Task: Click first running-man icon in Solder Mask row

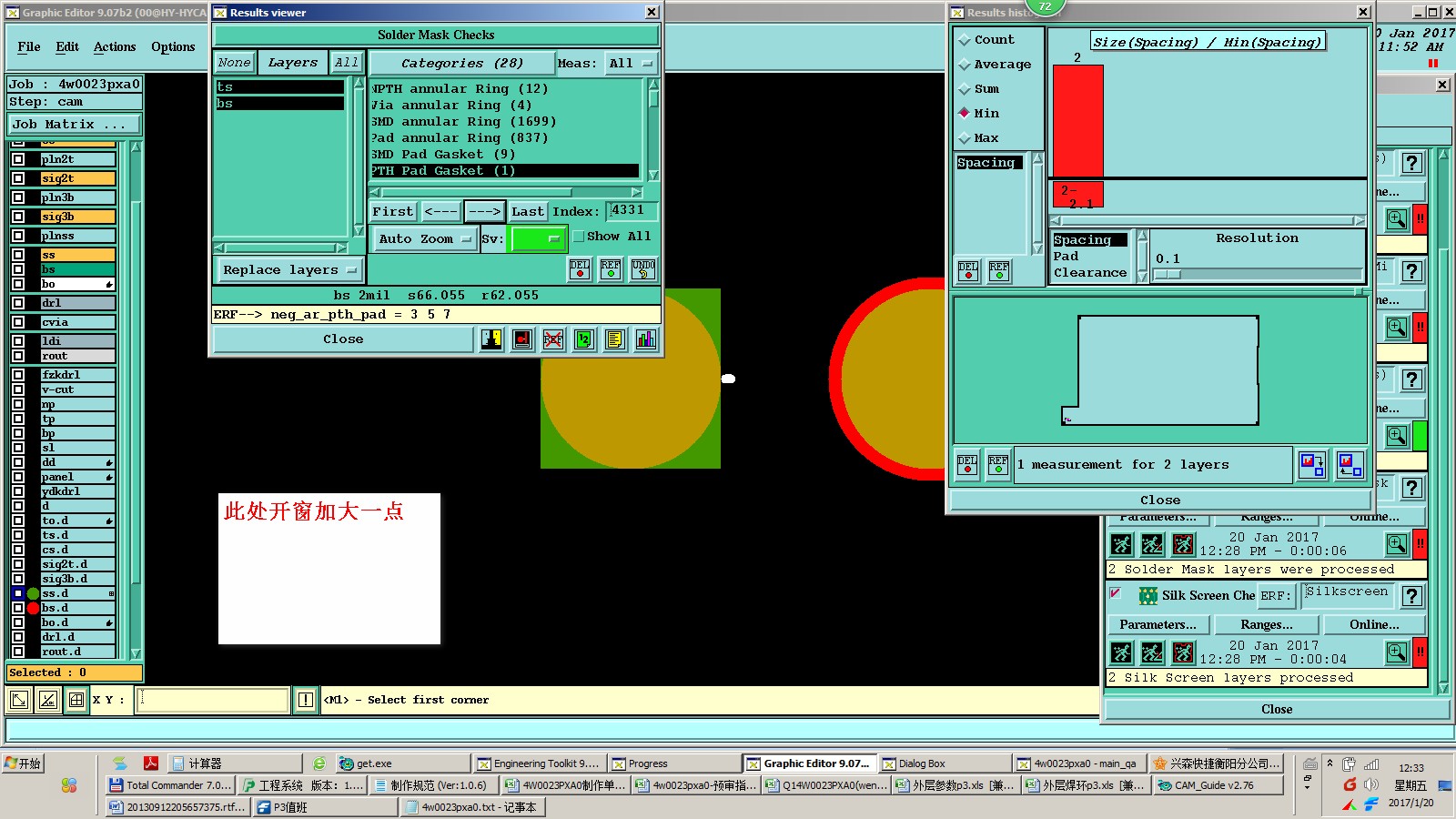Action: [1121, 544]
